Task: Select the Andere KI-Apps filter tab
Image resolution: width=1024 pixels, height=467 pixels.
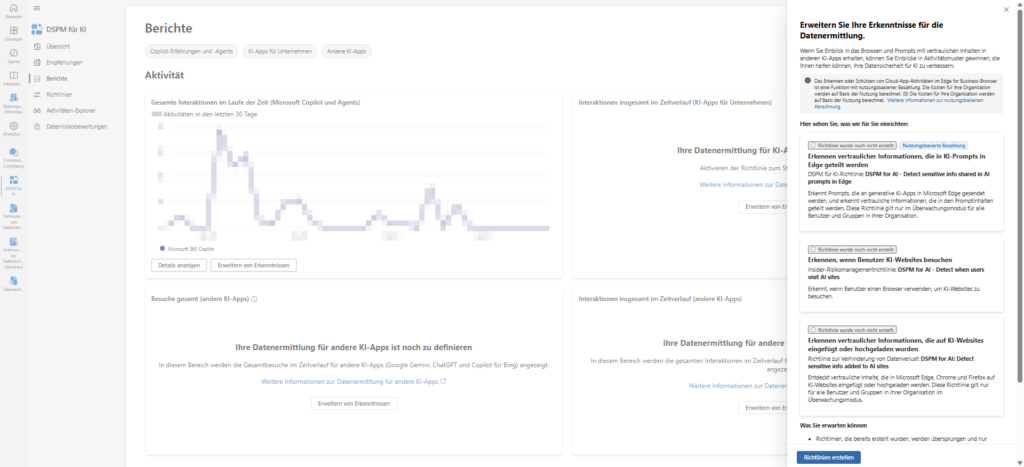Action: click(x=348, y=51)
